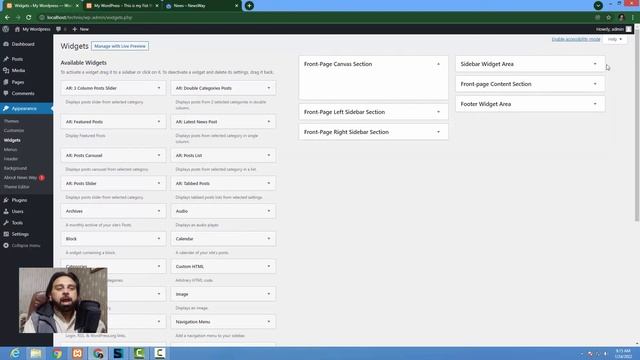This screenshot has width=640, height=360.
Task: Expand AR: Posts Carousel widget arrow
Action: click(x=159, y=156)
